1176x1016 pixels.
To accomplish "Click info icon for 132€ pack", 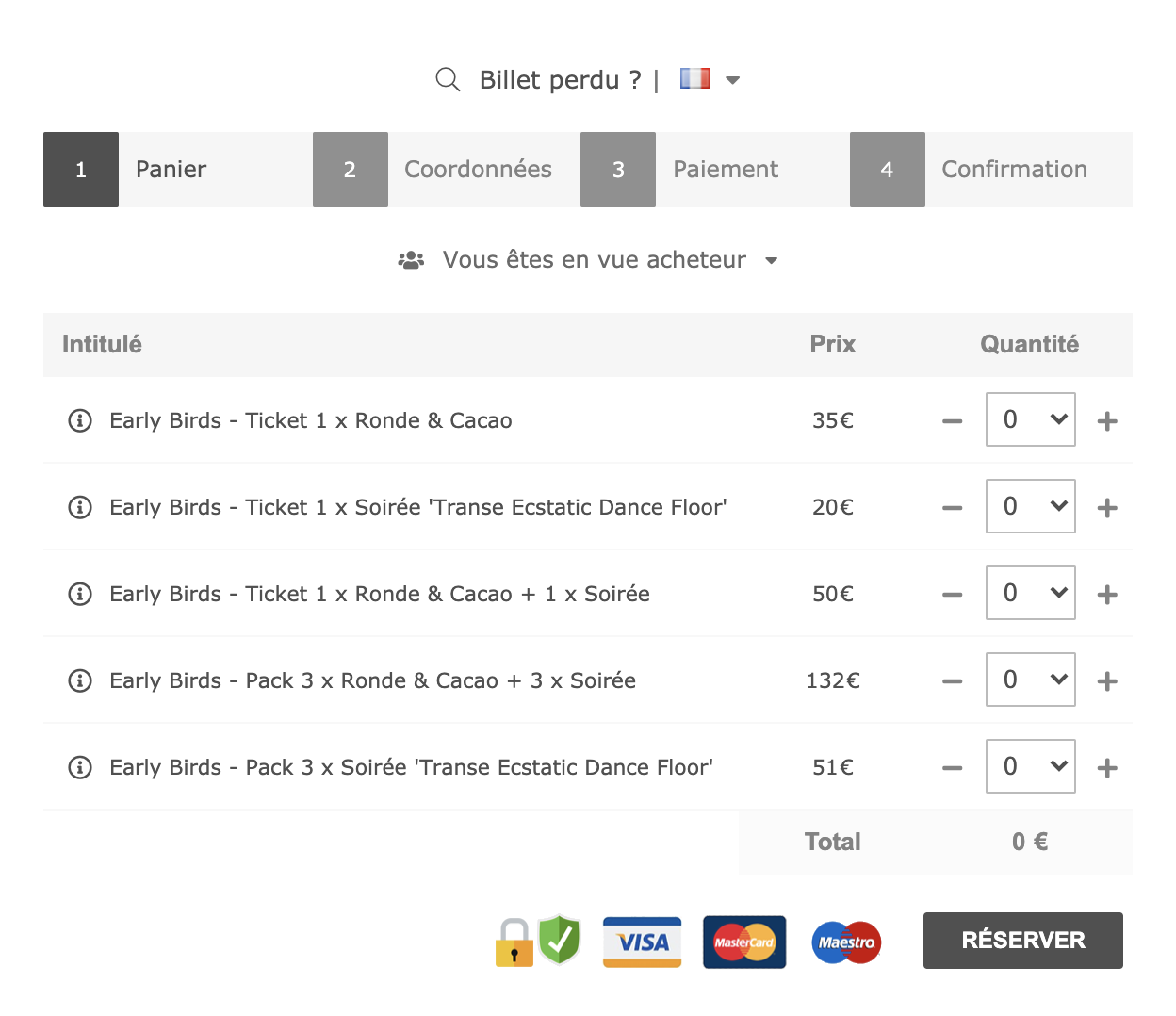I will [x=80, y=680].
